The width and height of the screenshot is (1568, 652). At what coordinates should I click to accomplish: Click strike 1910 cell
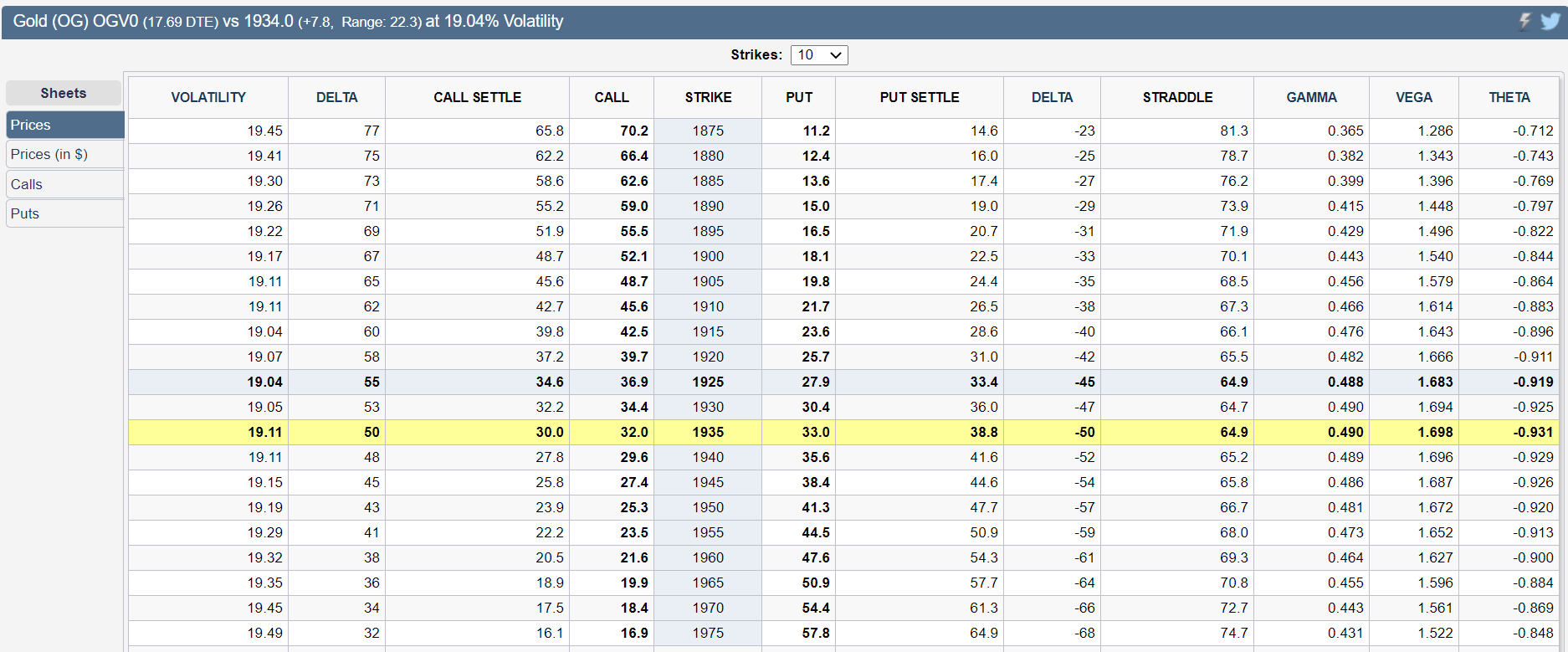708,306
